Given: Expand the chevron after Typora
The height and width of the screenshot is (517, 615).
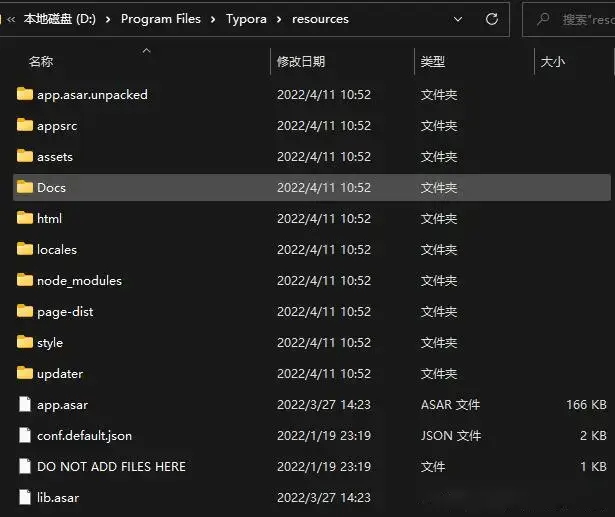Looking at the screenshot, I should click(279, 19).
